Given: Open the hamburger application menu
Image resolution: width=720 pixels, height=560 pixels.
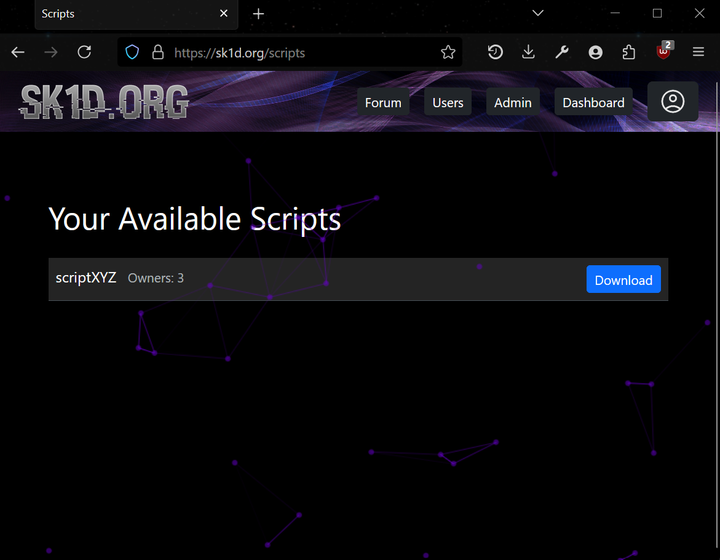Looking at the screenshot, I should pyautogui.click(x=699, y=52).
